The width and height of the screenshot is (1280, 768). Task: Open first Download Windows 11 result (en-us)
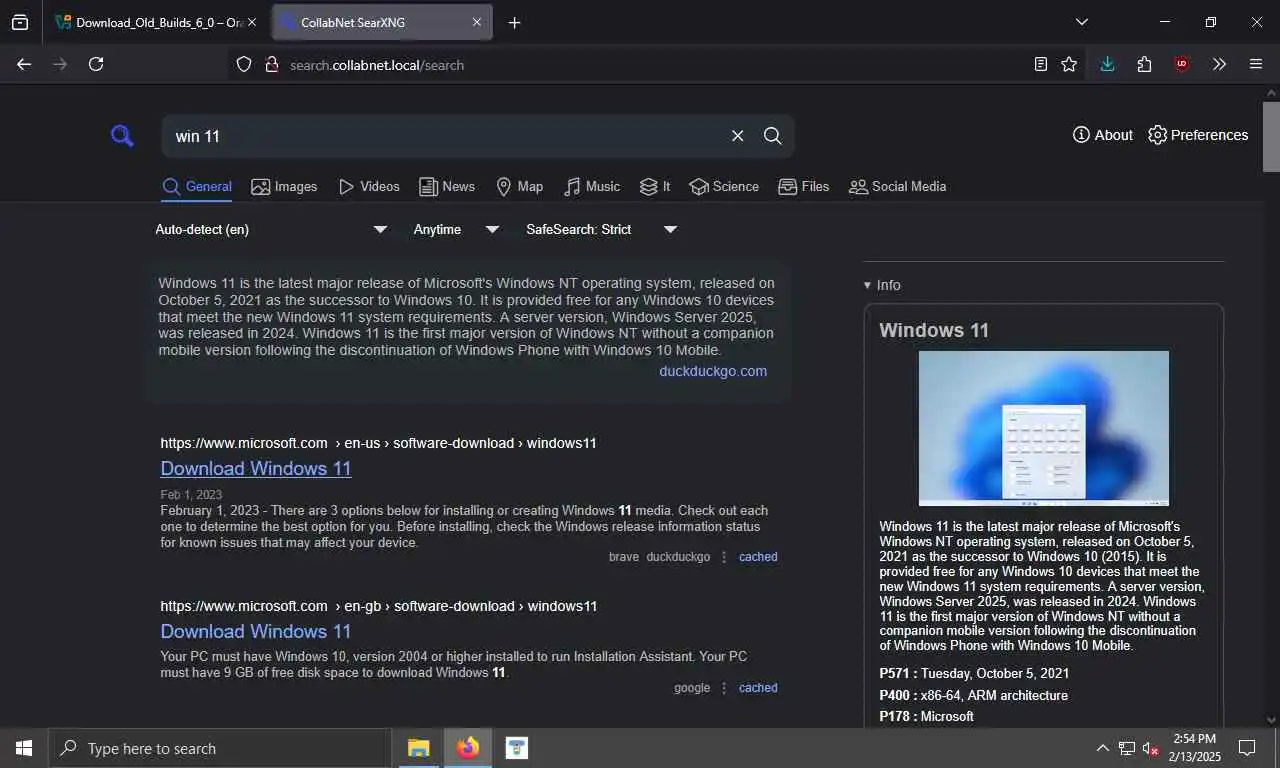point(256,468)
